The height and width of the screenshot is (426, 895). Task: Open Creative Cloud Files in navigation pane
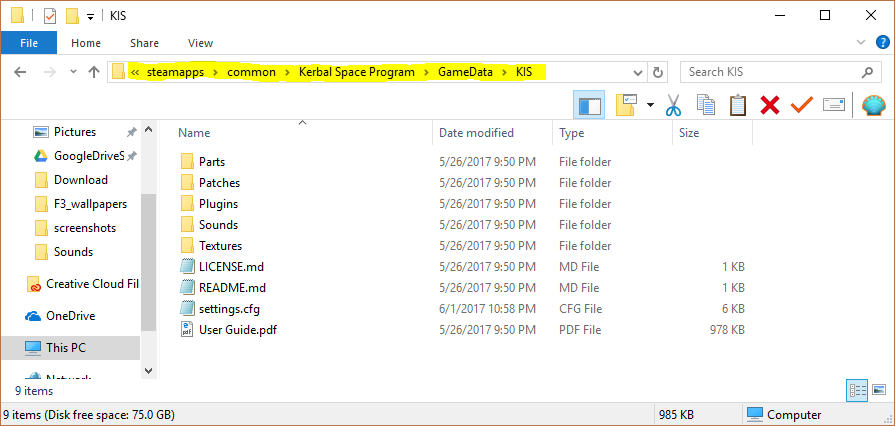92,284
